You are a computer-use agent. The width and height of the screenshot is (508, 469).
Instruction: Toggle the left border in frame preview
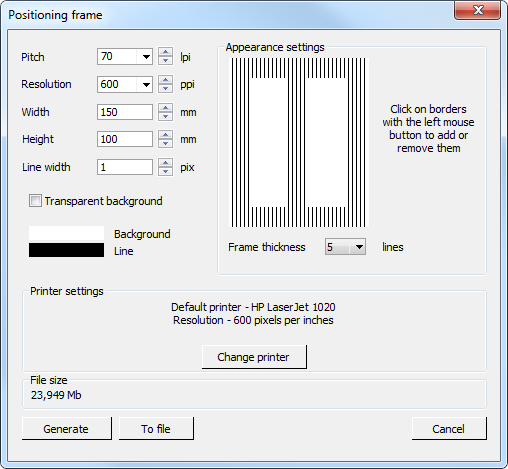240,142
